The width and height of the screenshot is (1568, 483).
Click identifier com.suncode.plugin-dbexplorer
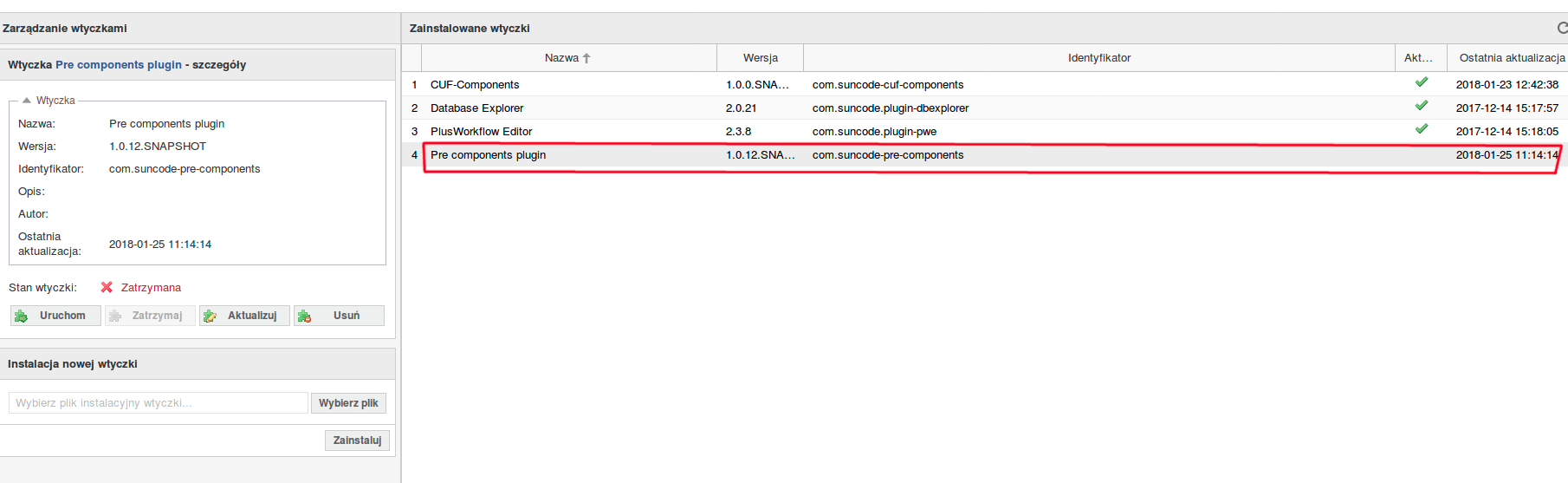(x=891, y=108)
